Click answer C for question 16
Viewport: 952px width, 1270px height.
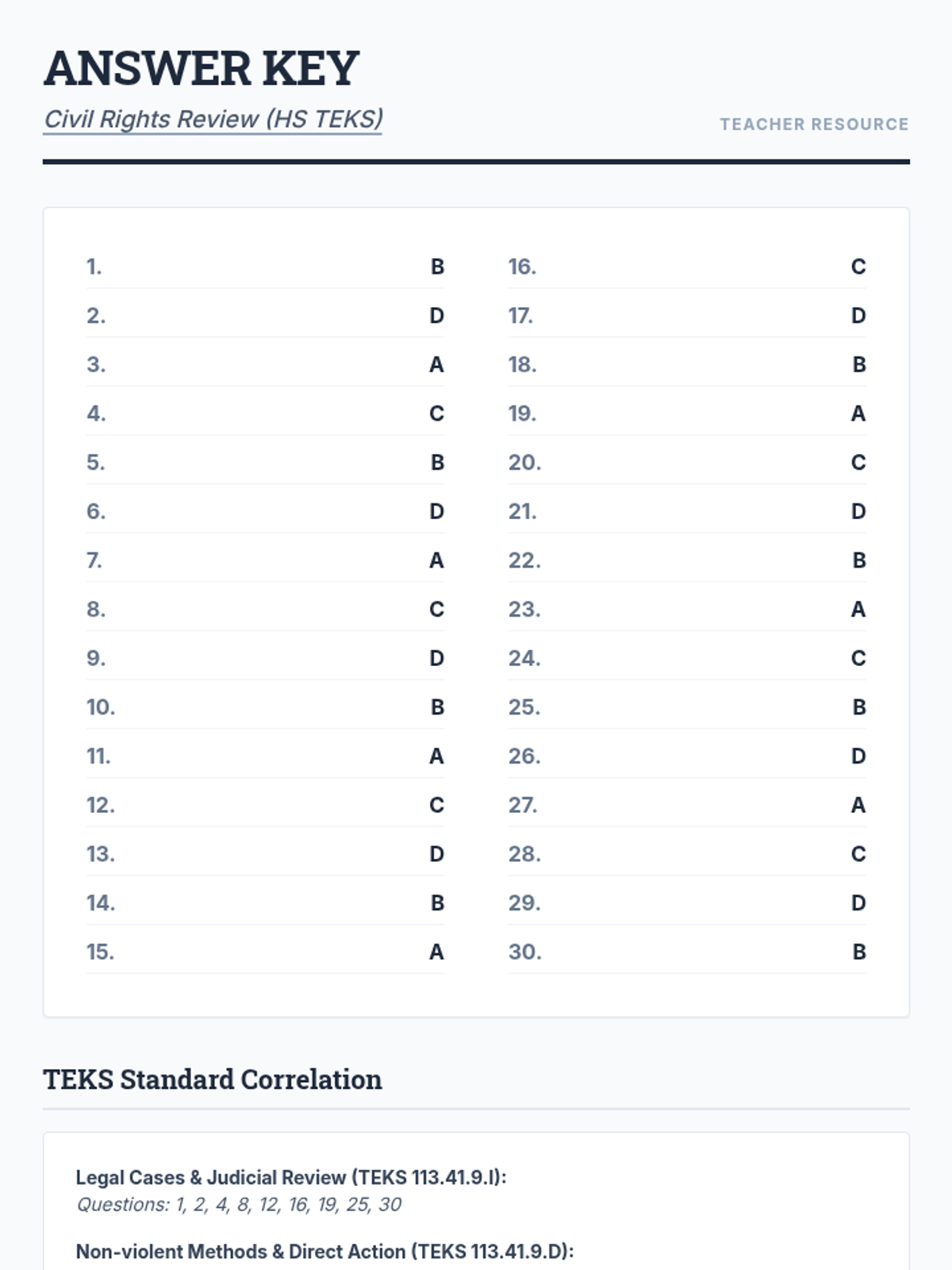point(858,267)
